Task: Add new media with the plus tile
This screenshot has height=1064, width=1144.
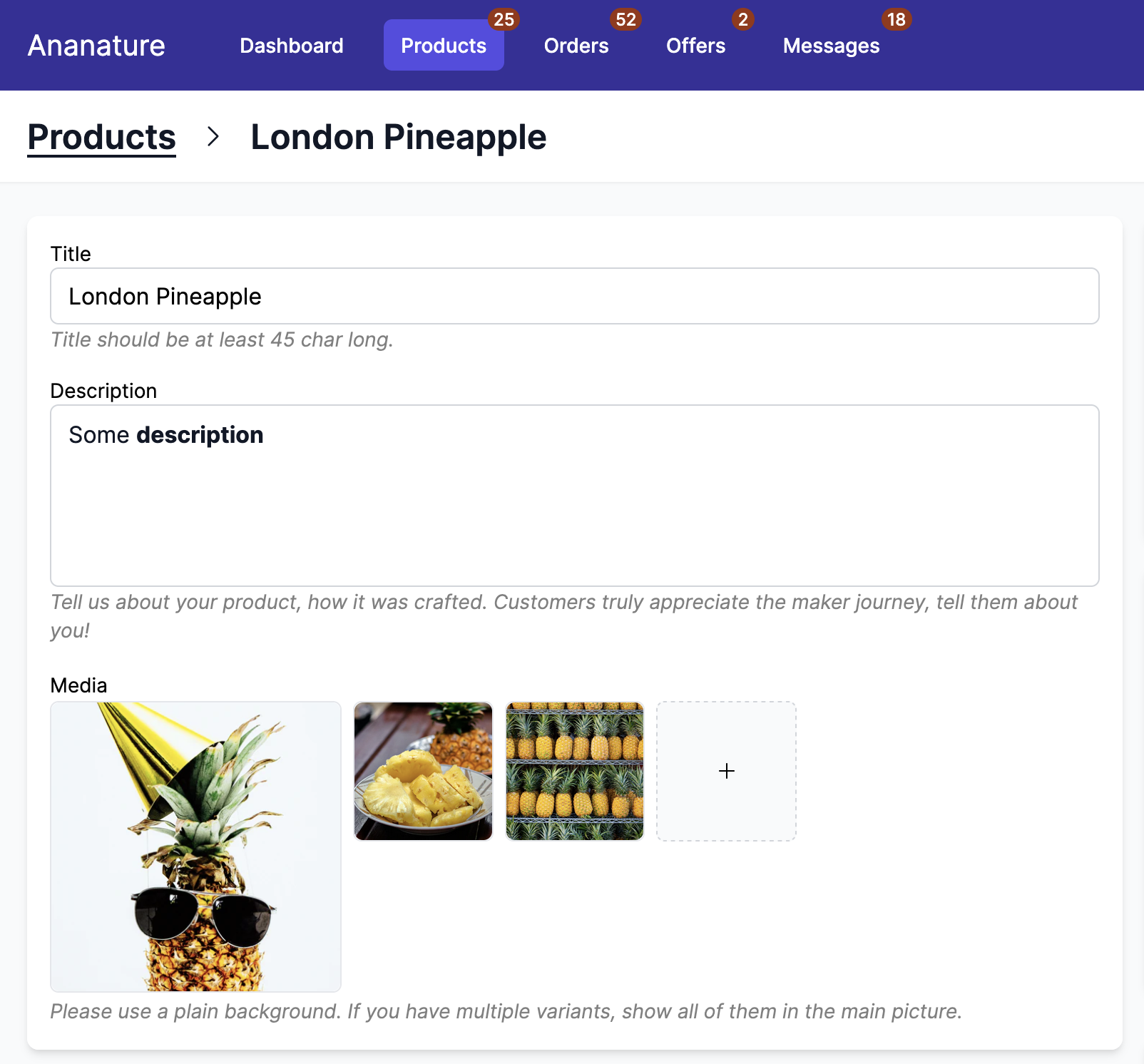Action: (x=726, y=771)
